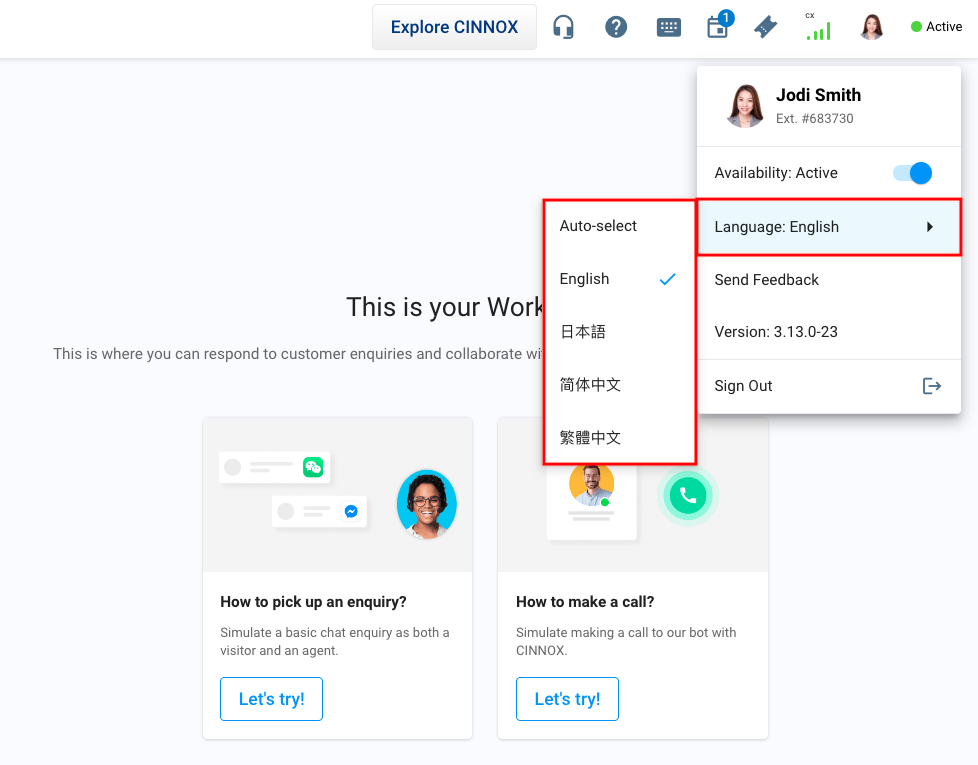Open the help question mark icon
Screen dimensions: 978x765
coord(616,27)
